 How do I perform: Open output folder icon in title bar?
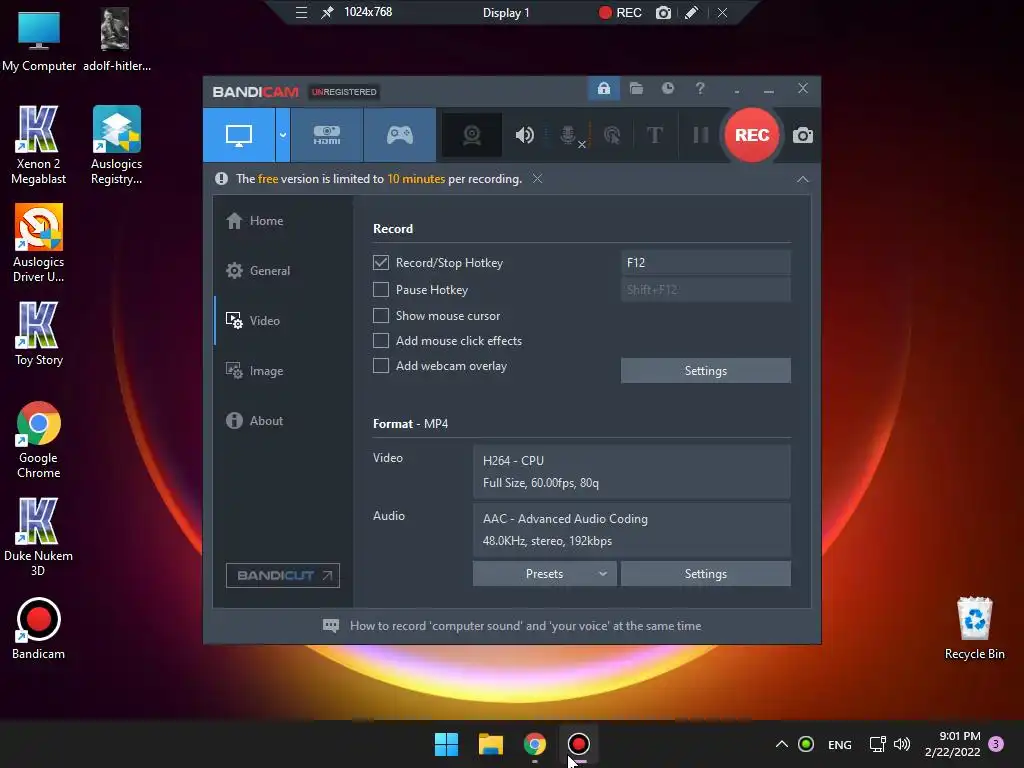click(x=636, y=89)
